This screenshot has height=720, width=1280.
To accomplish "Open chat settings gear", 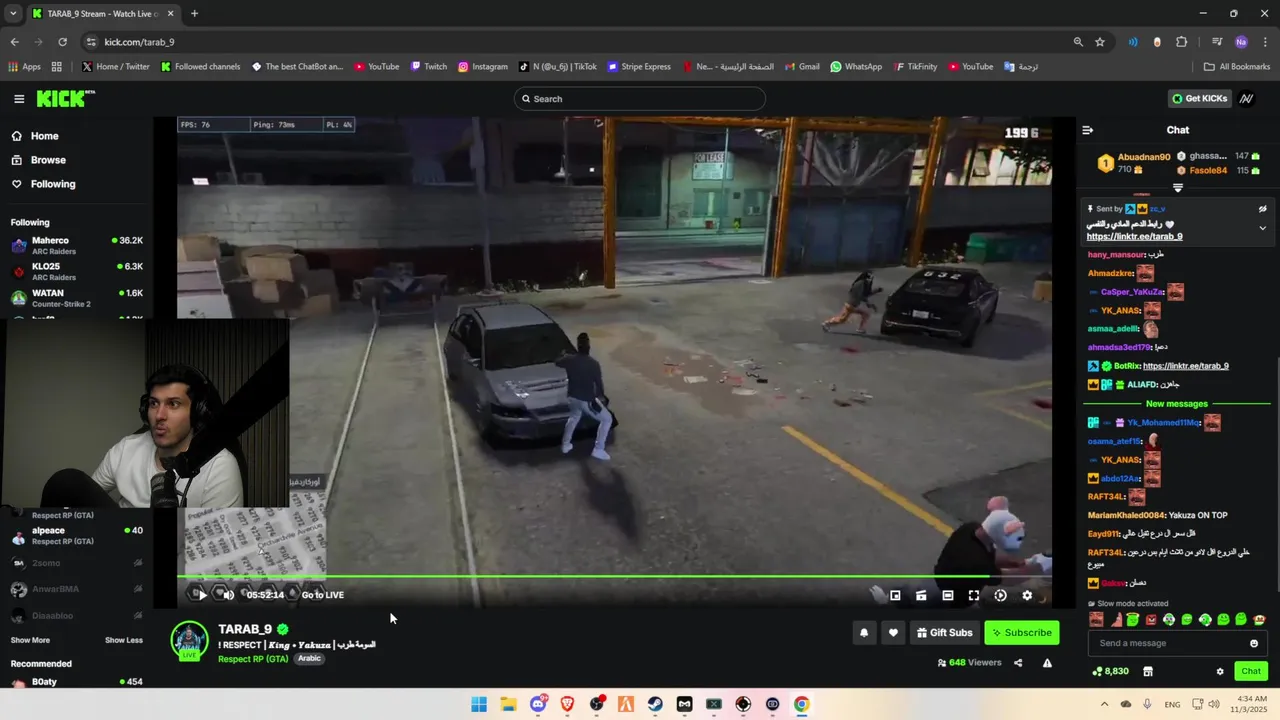I will click(x=1220, y=671).
